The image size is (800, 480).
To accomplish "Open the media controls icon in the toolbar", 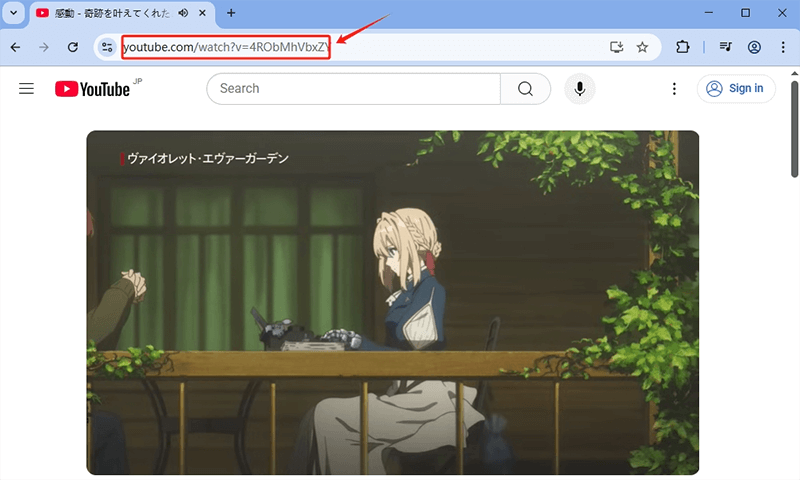I will pos(726,47).
